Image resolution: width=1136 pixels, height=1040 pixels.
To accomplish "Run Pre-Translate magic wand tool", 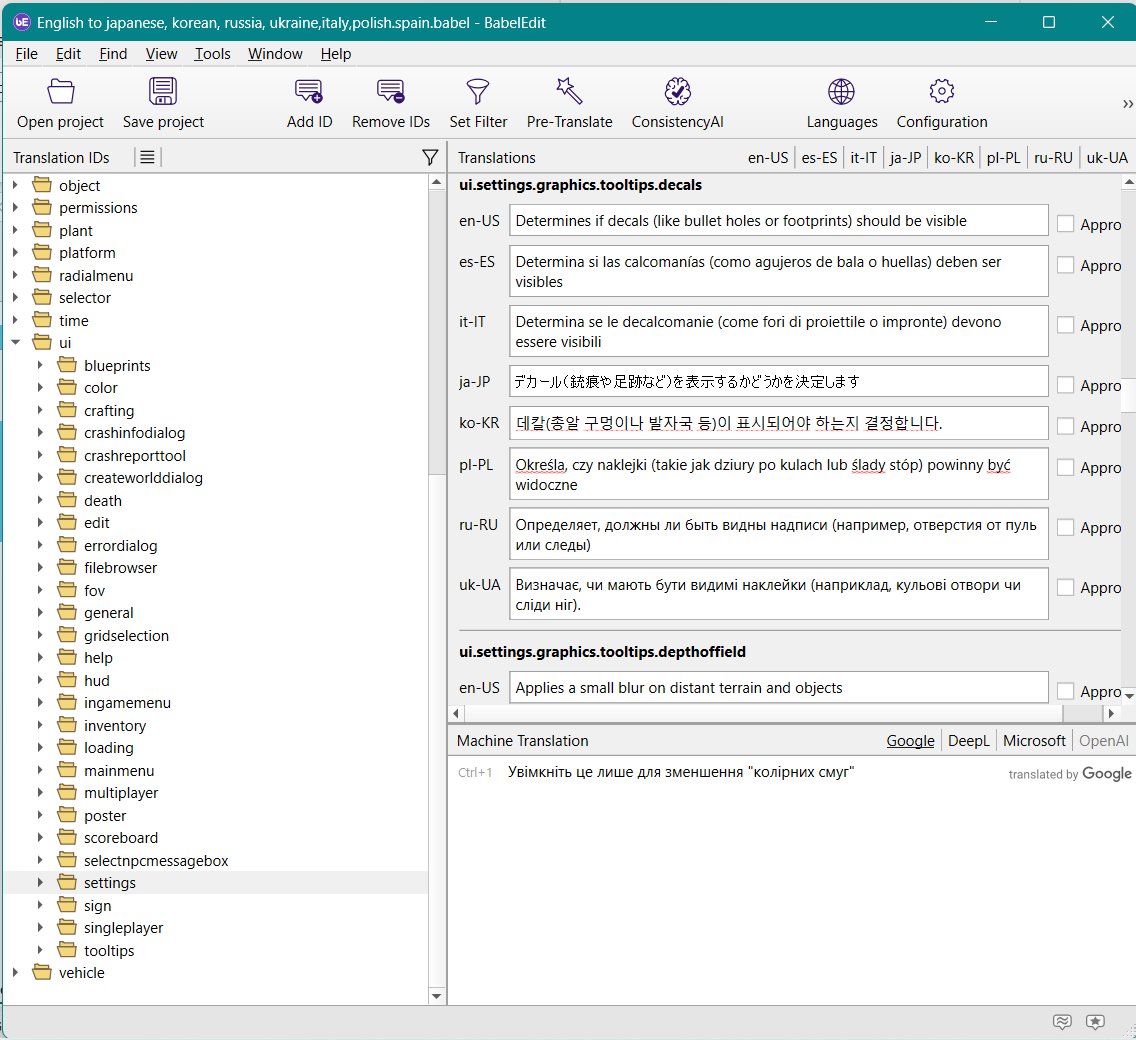I will click(569, 92).
